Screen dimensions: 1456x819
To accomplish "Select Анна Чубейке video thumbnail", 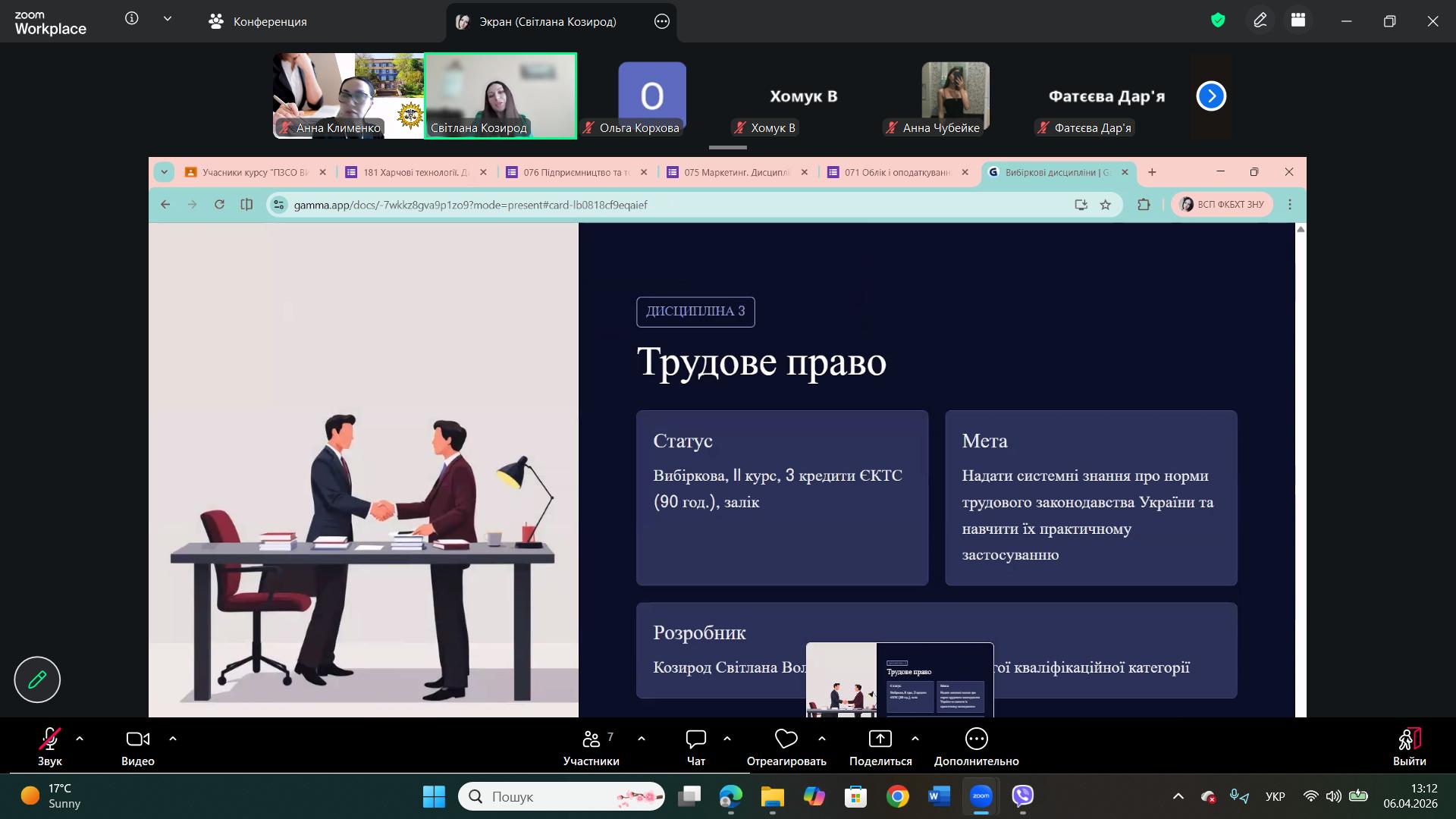I will 955,96.
